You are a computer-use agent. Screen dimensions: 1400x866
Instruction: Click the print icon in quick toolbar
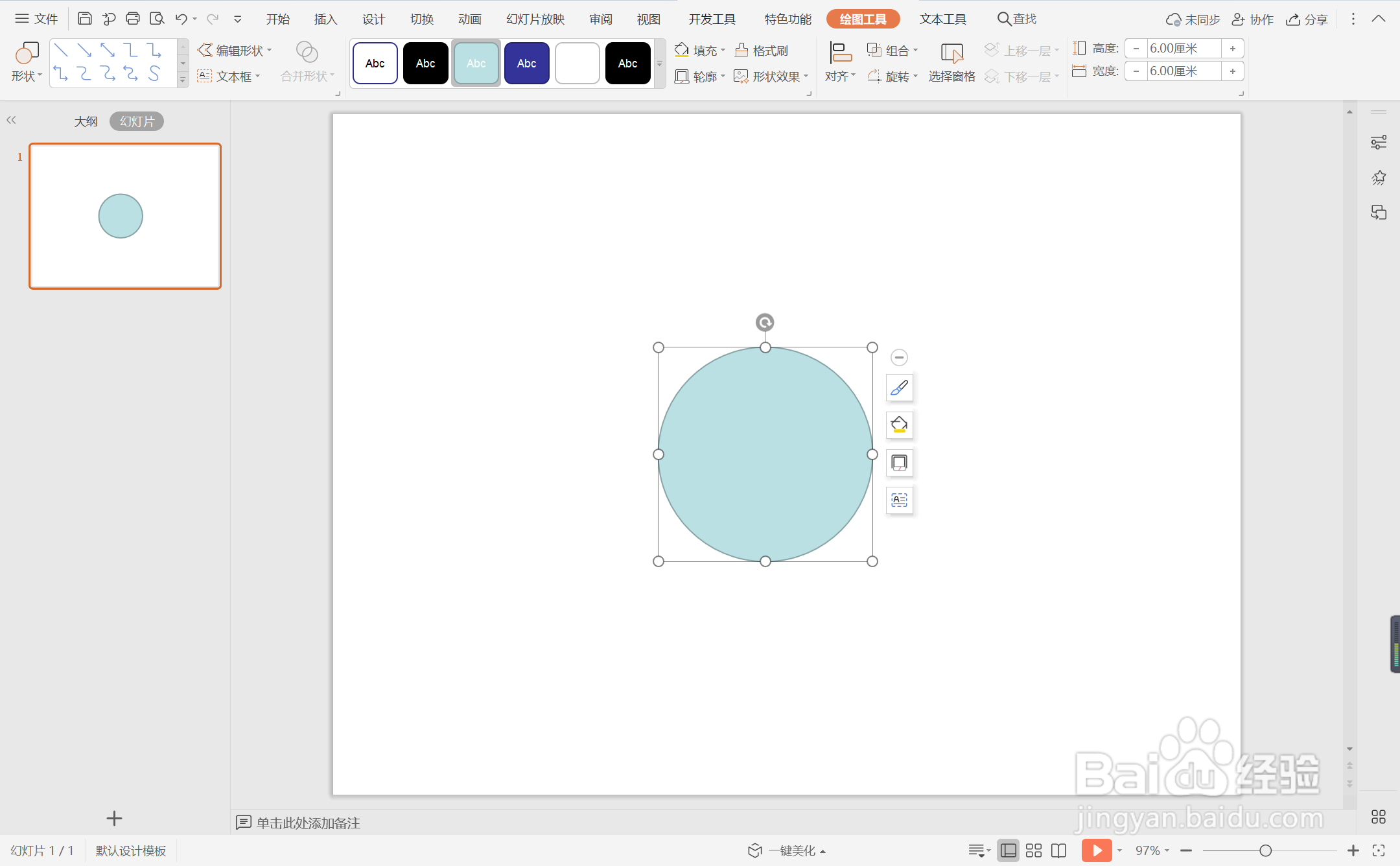pos(133,19)
